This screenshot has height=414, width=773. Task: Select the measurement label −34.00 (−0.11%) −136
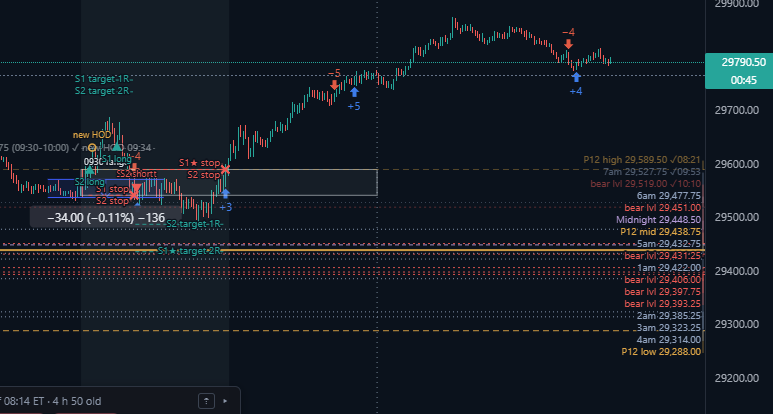106,217
